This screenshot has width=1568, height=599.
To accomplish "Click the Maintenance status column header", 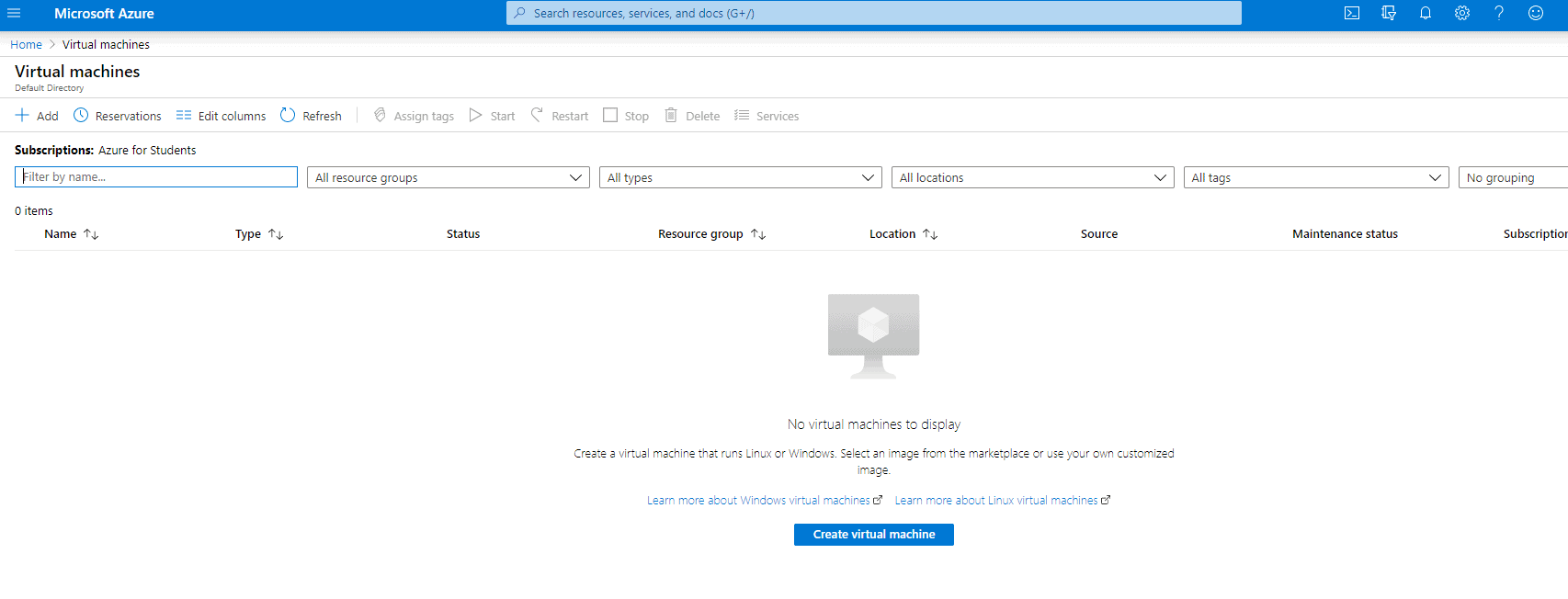I will tap(1345, 234).
